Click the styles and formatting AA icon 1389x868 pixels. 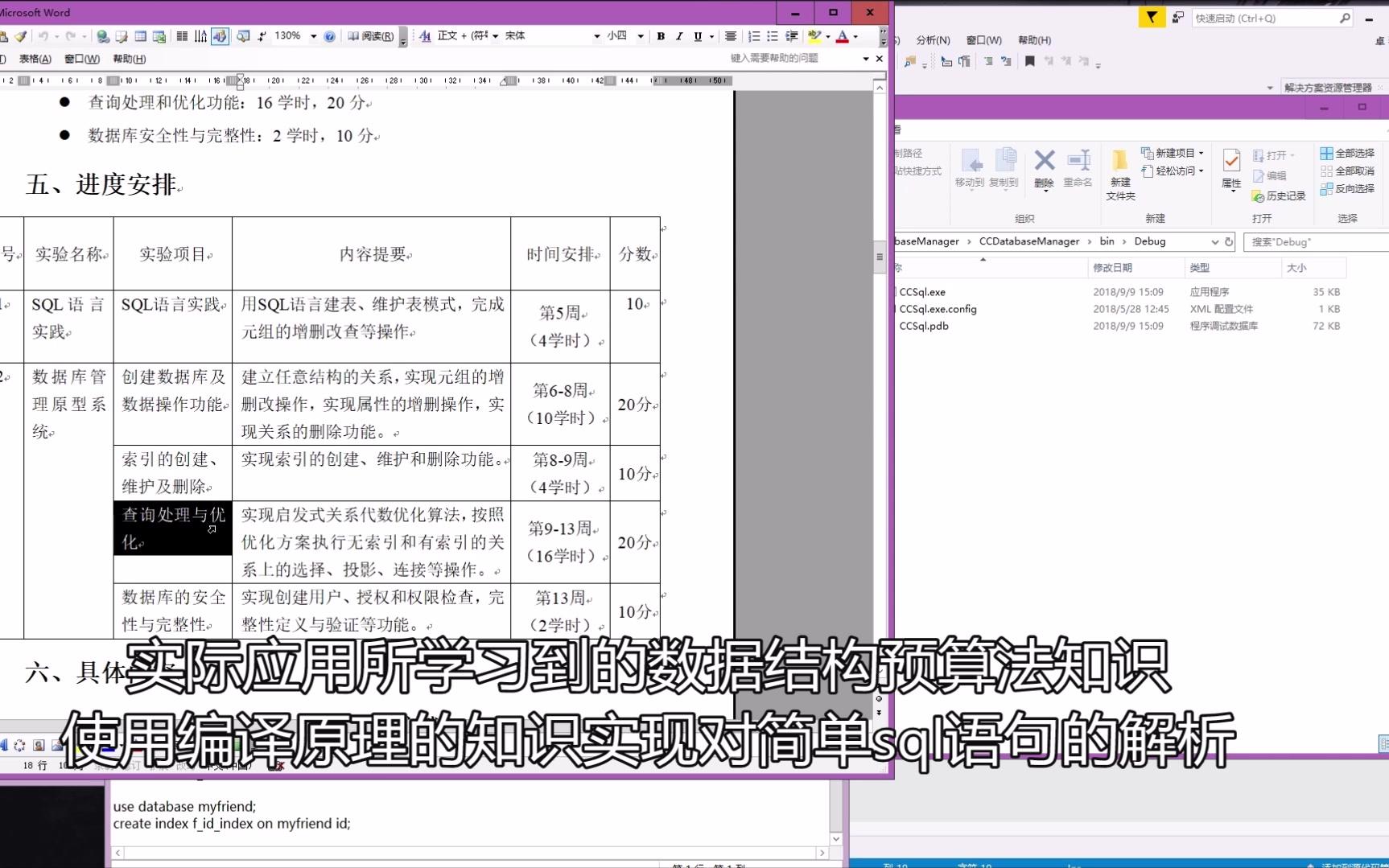(425, 36)
